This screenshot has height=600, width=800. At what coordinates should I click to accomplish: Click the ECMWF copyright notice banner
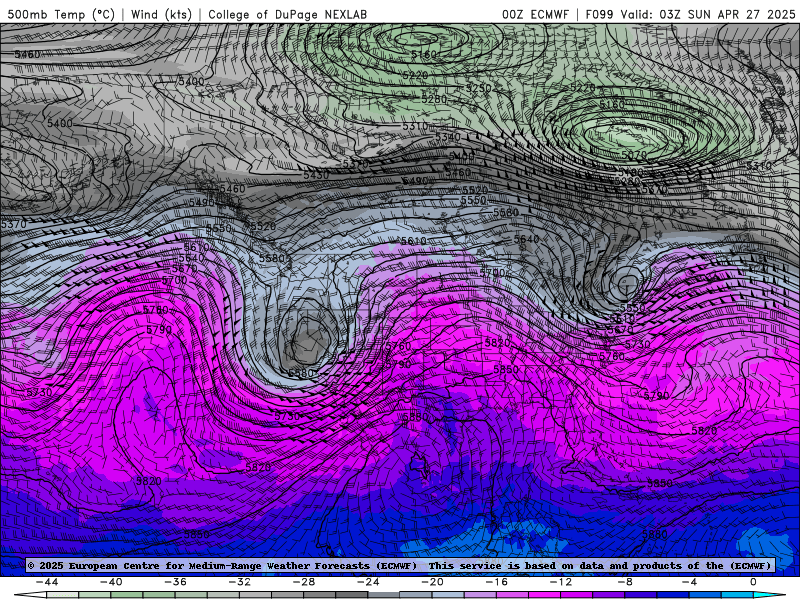click(399, 565)
